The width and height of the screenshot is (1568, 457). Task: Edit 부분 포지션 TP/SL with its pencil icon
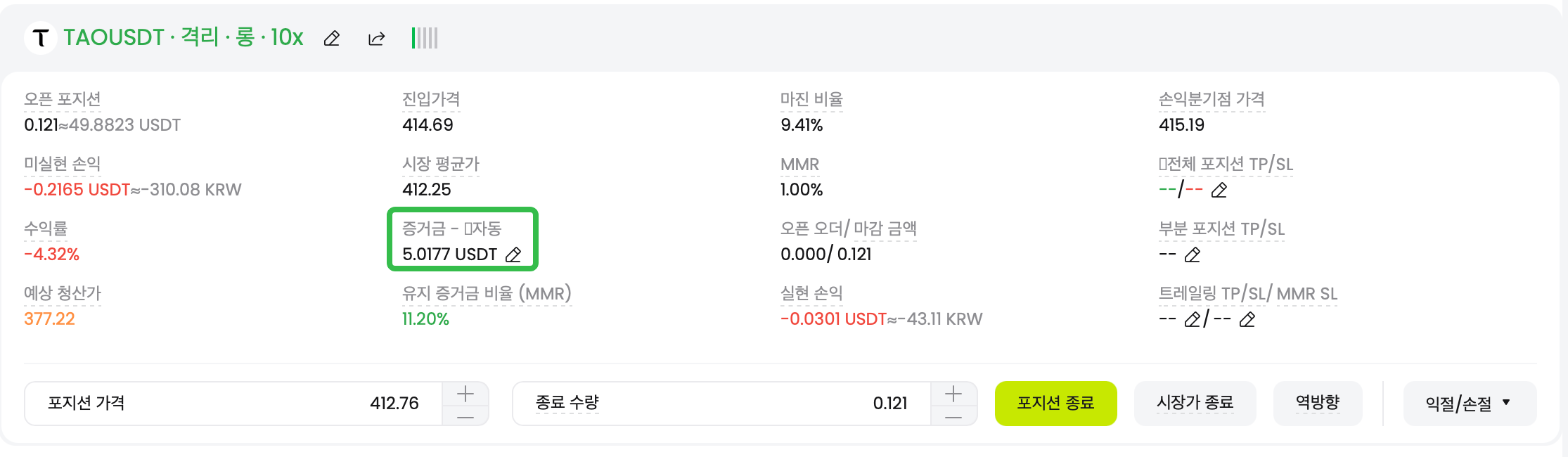(x=1192, y=255)
